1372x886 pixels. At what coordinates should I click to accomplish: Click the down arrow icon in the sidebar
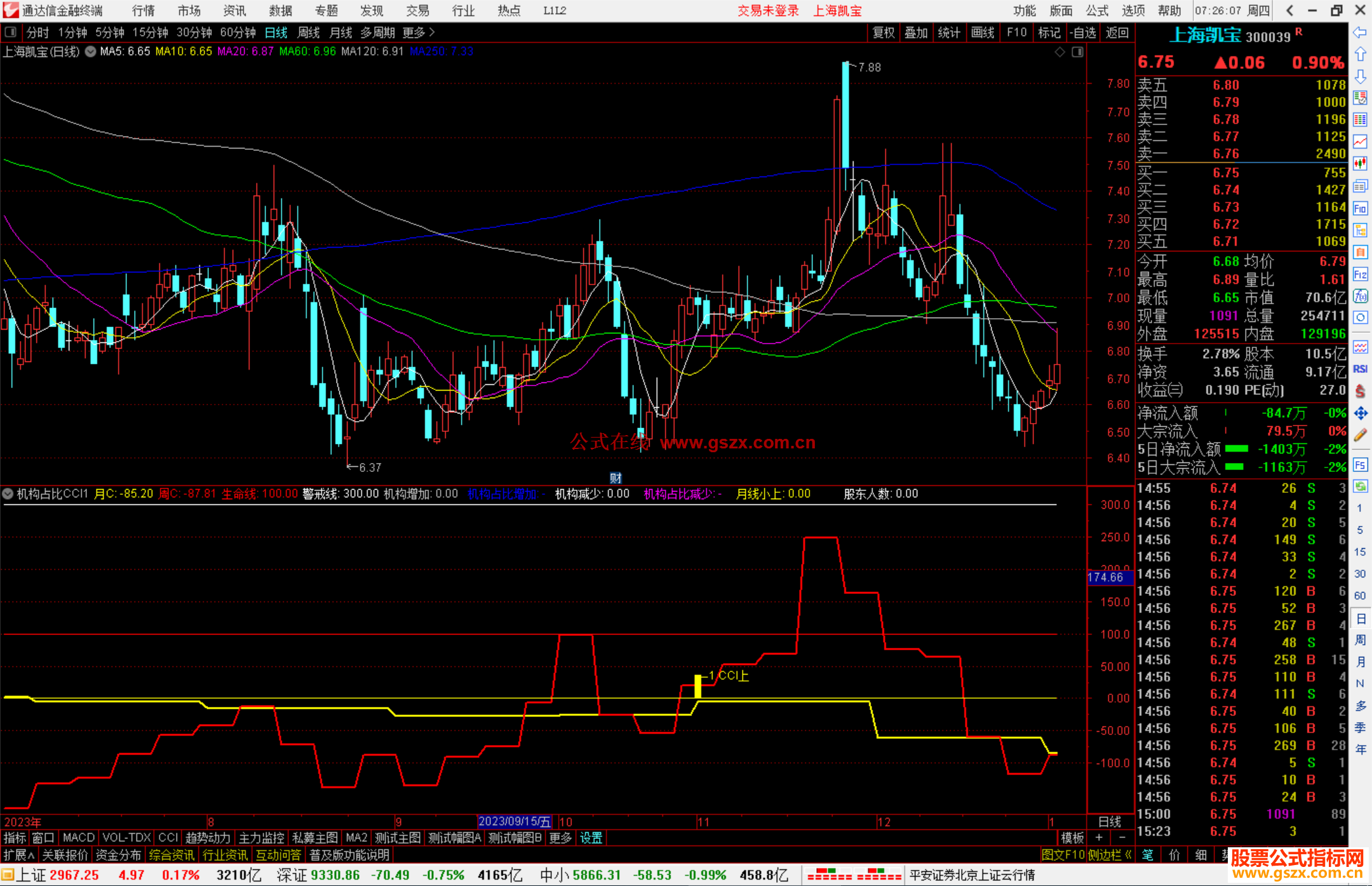pos(1360,76)
